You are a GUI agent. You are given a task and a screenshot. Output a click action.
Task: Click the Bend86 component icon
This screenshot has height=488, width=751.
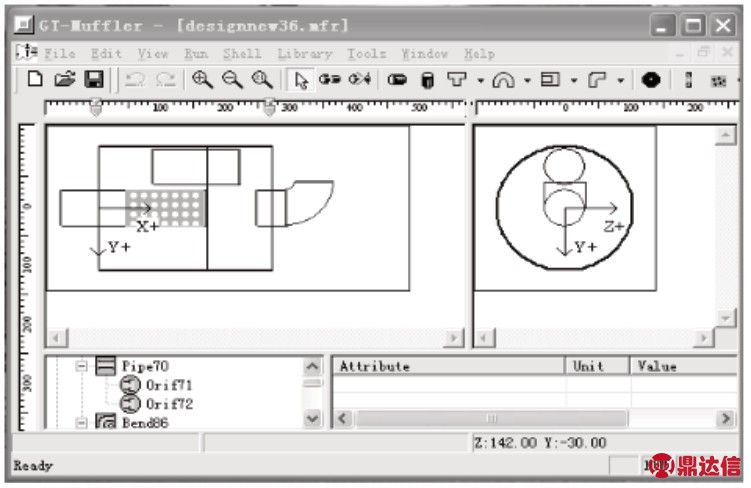click(105, 421)
